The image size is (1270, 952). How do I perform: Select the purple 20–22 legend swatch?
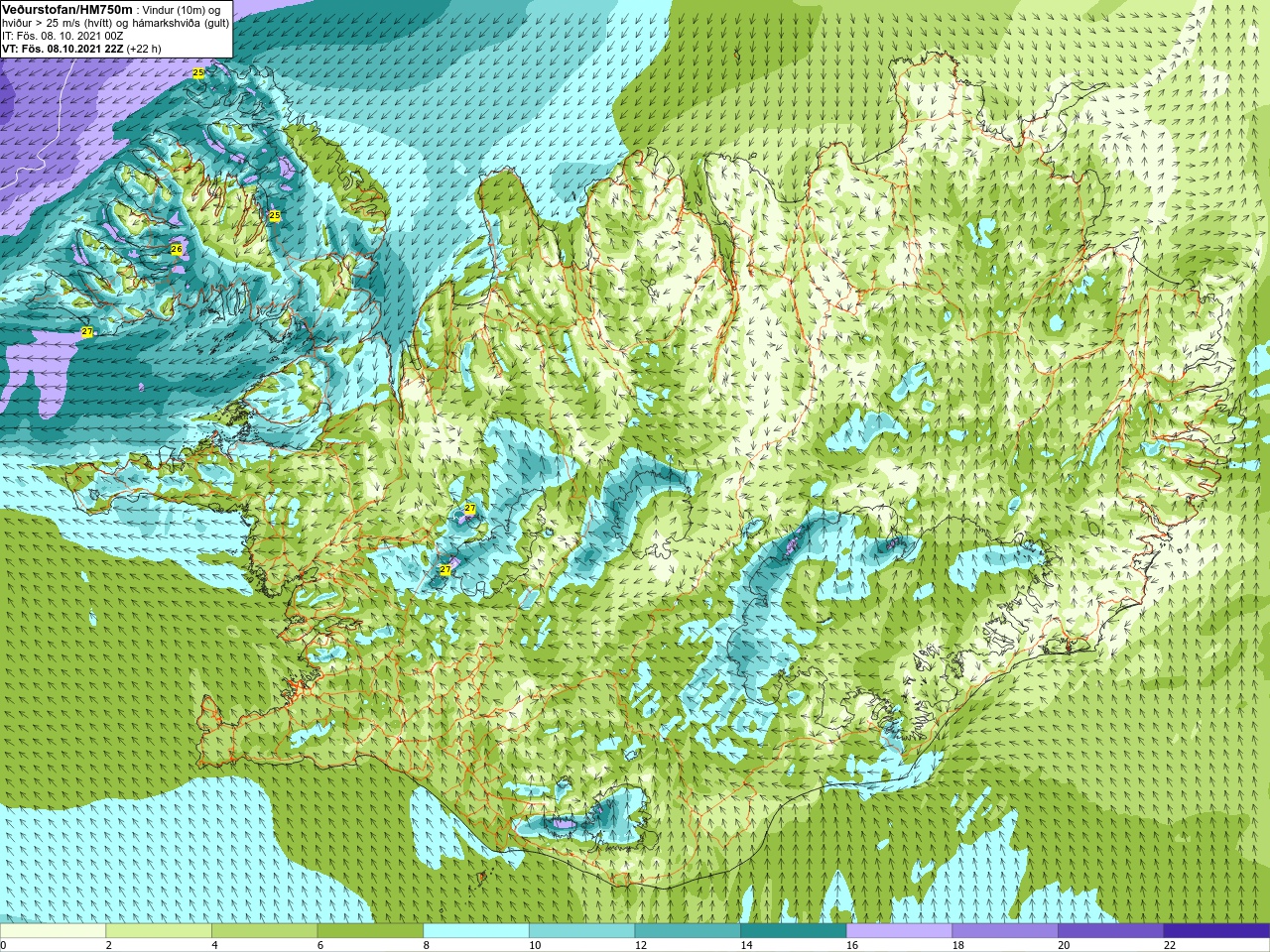1111,931
